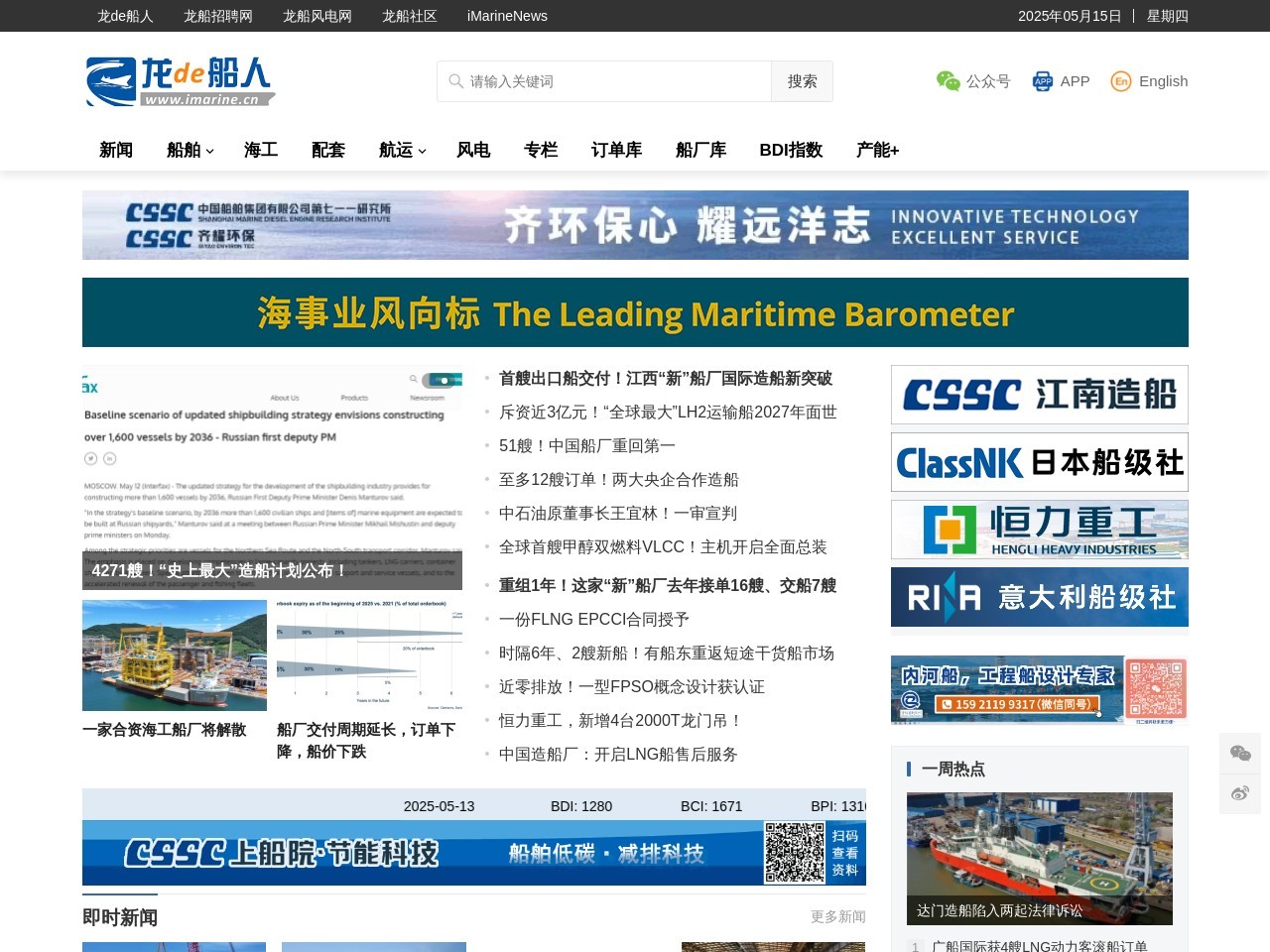Click the 一家合资海工船厂将解散 caption
The height and width of the screenshot is (952, 1270).
tap(165, 729)
